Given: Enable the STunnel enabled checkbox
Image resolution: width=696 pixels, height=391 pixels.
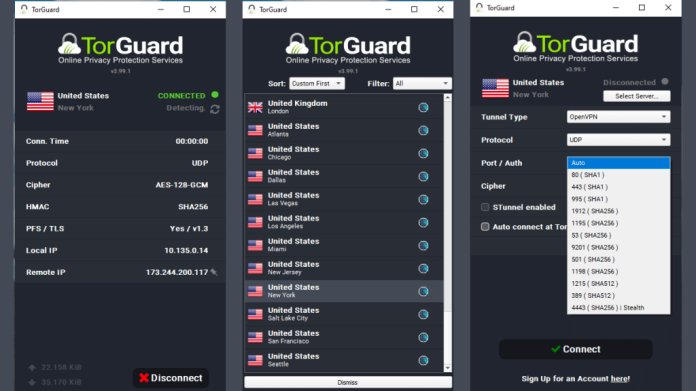Looking at the screenshot, I should click(485, 207).
